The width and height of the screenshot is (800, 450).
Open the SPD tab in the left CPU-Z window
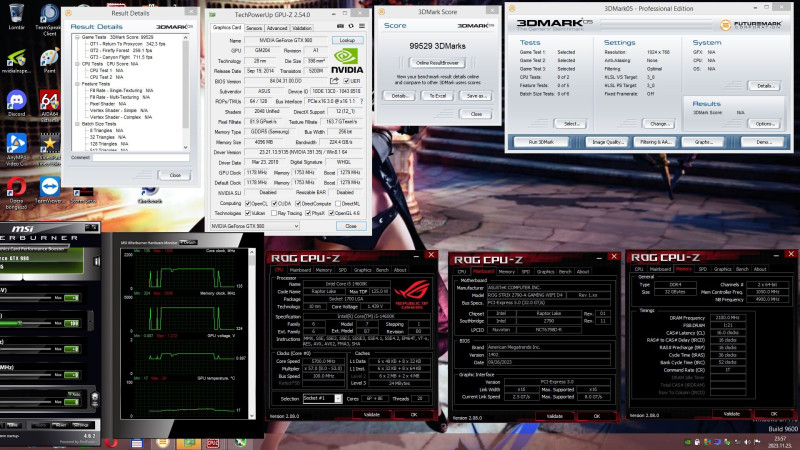tap(343, 270)
